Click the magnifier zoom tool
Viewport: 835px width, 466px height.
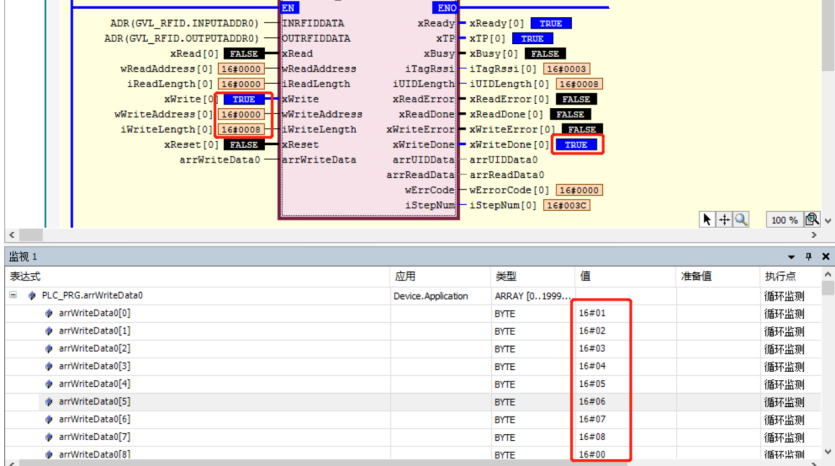click(x=741, y=219)
